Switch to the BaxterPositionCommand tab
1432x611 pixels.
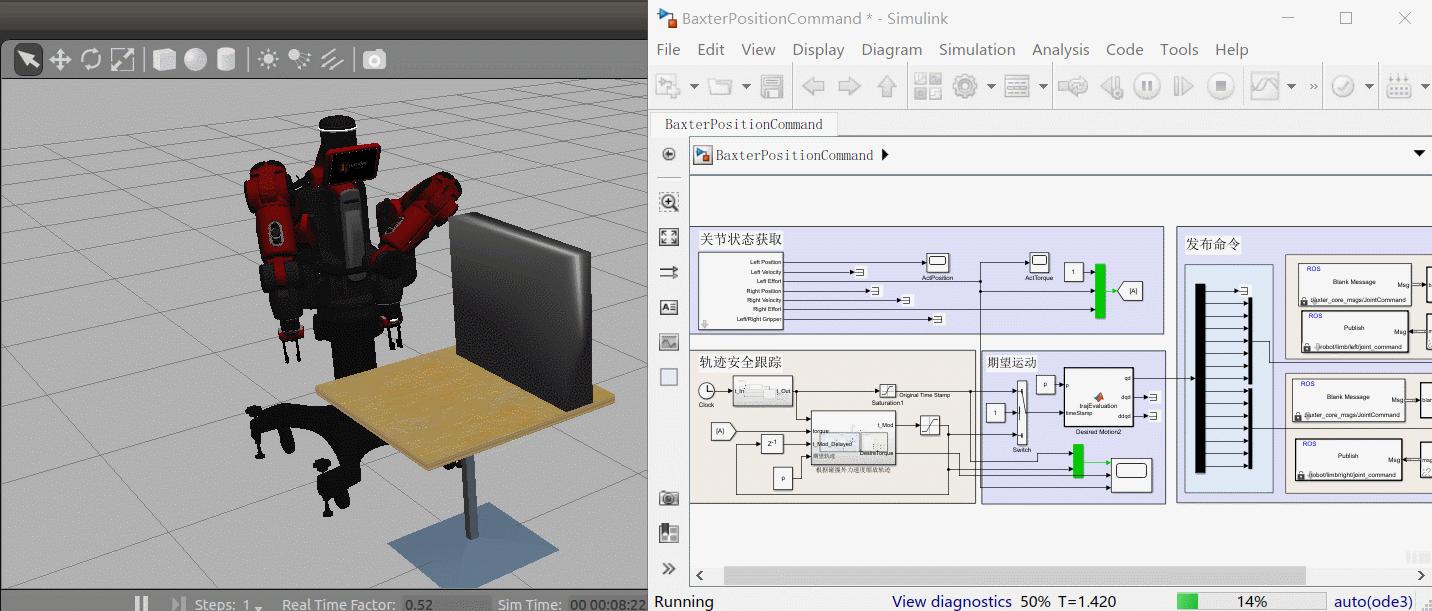point(744,124)
